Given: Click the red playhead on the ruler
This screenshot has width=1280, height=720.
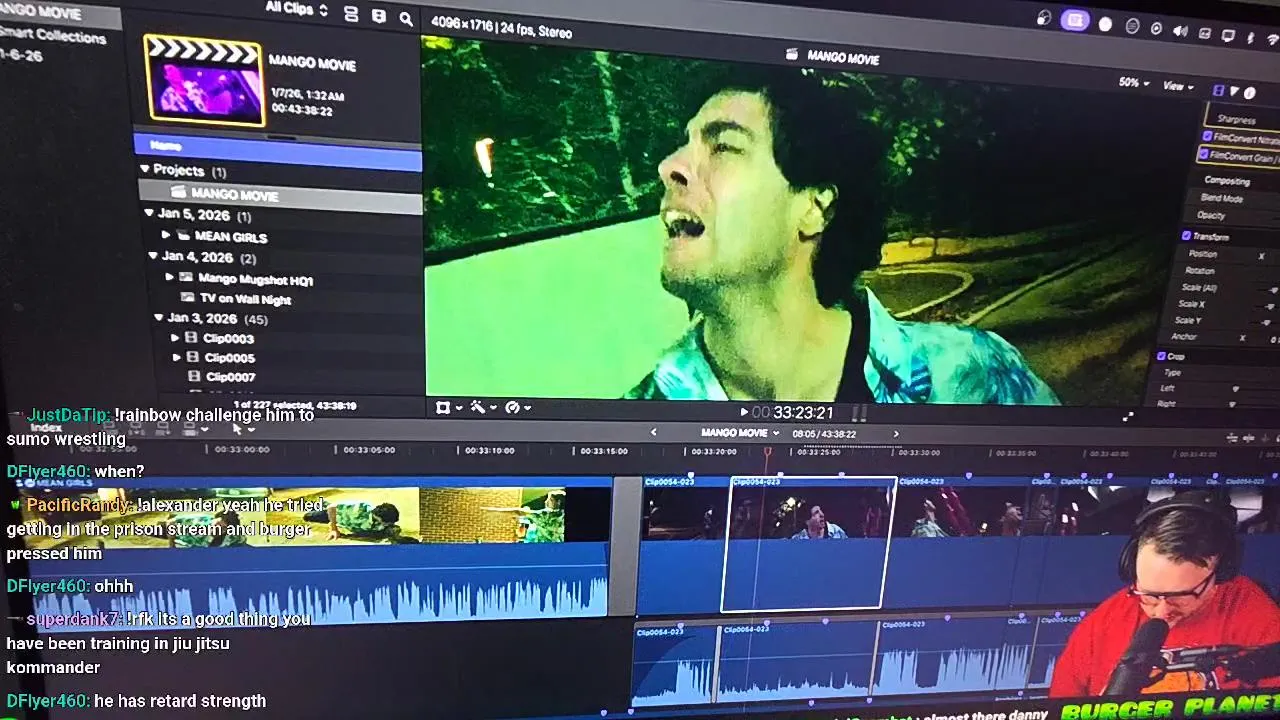Looking at the screenshot, I should pyautogui.click(x=768, y=453).
